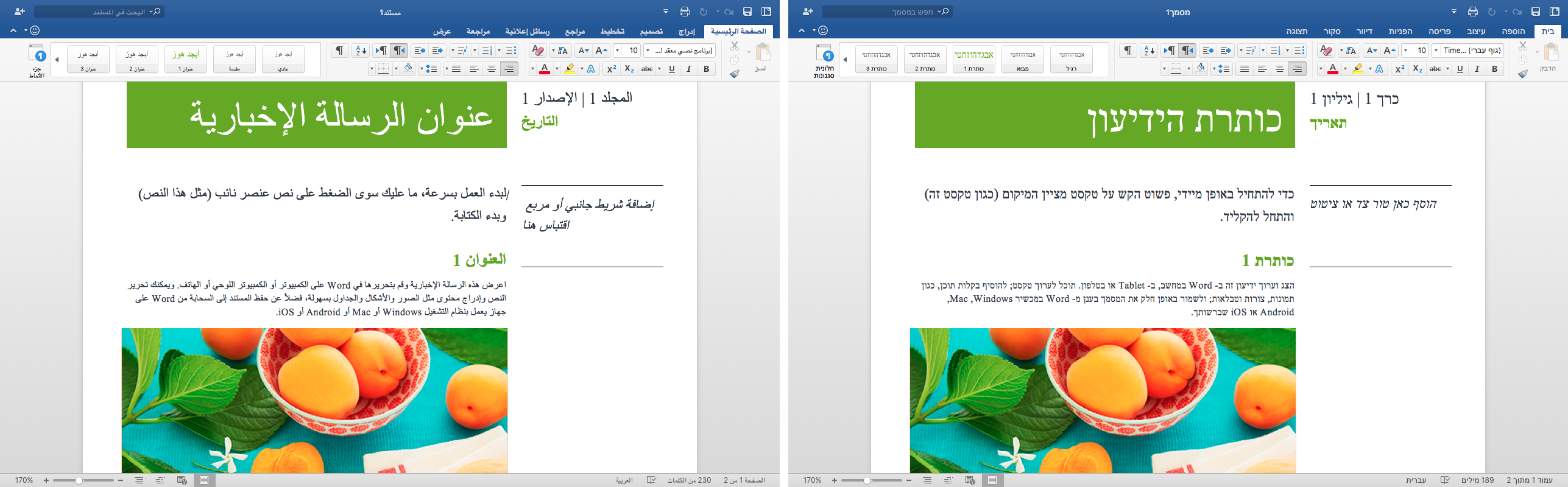
Task: Click the zoom slider in Arabic window
Action: pyautogui.click(x=83, y=480)
